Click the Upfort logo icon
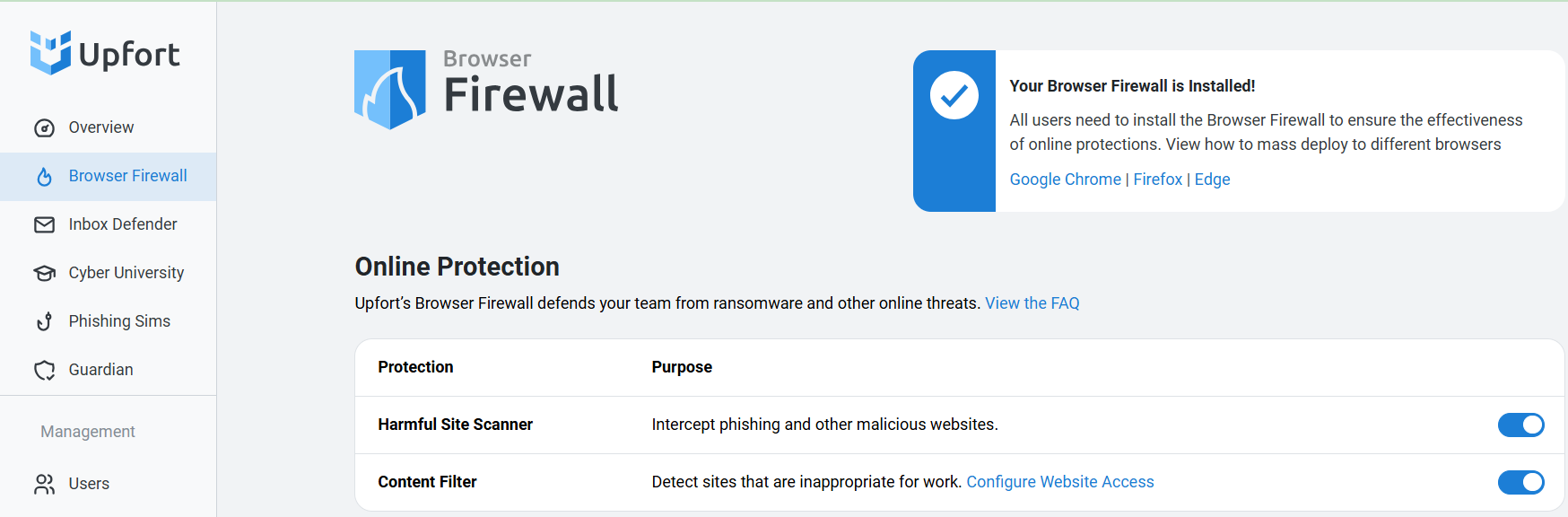This screenshot has width=1568, height=517. [50, 53]
